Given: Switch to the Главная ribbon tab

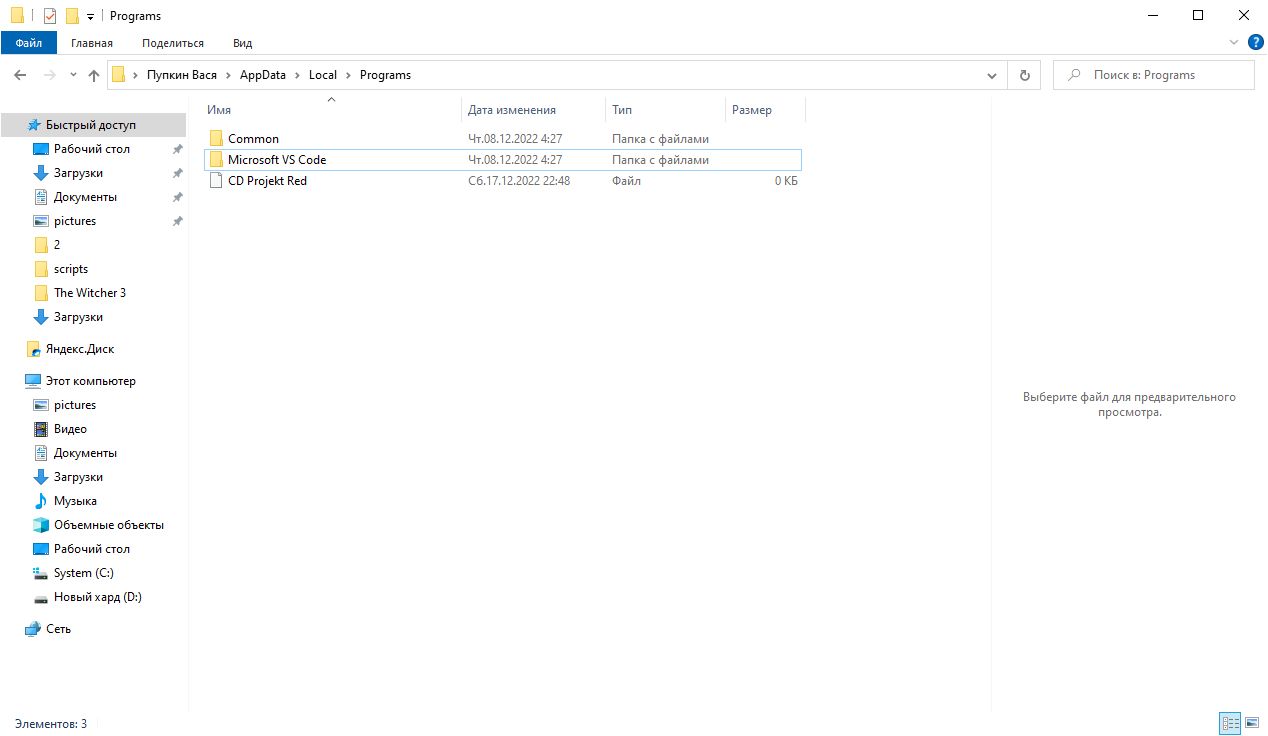Looking at the screenshot, I should click(92, 43).
